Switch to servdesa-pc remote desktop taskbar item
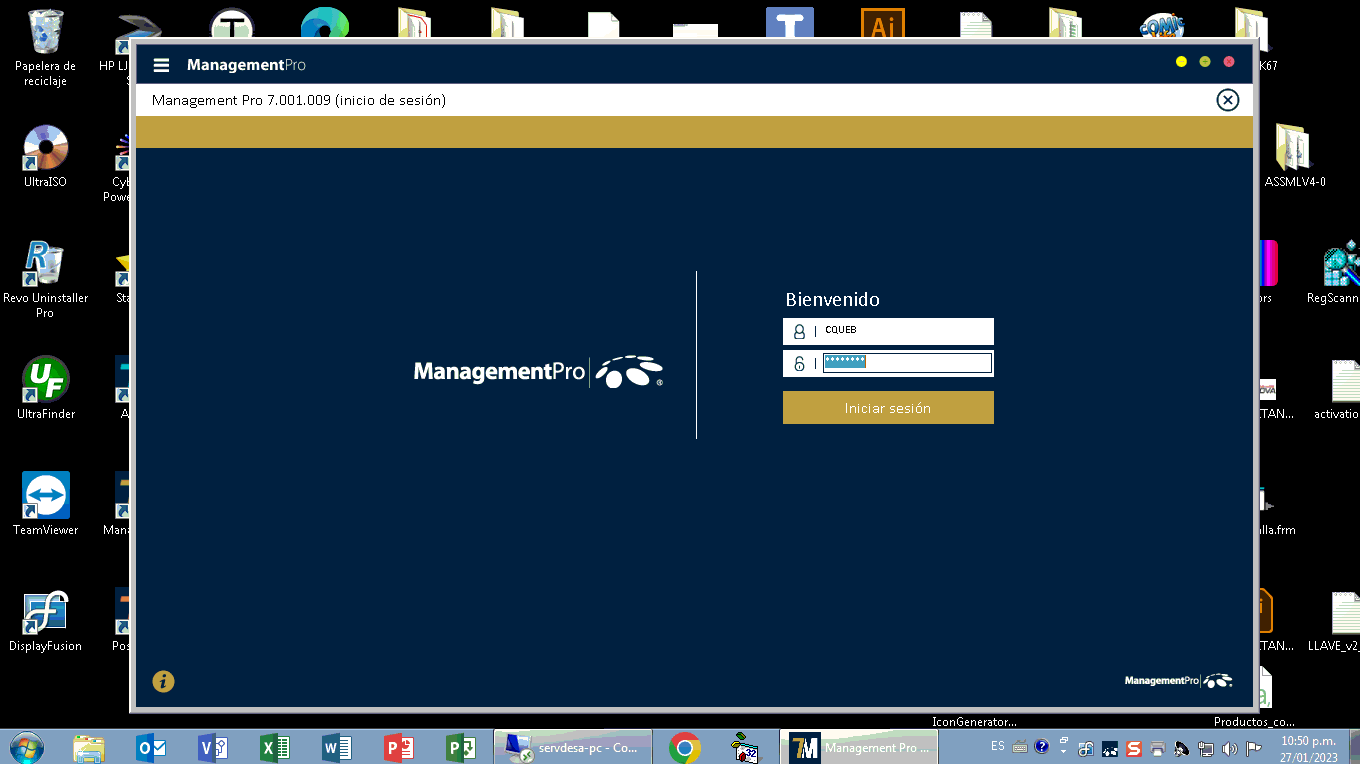Image resolution: width=1360 pixels, height=764 pixels. [573, 747]
